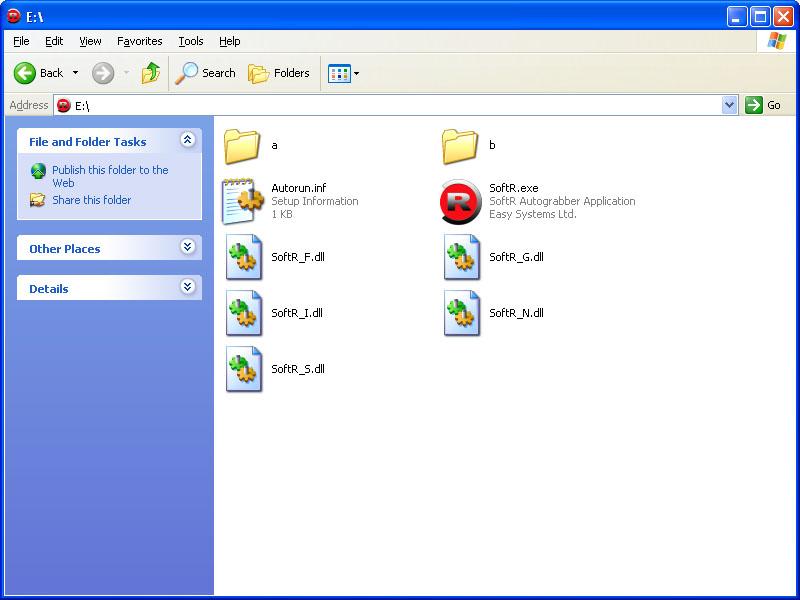The image size is (800, 600).
Task: Select the folder icon named b
Action: pyautogui.click(x=460, y=146)
